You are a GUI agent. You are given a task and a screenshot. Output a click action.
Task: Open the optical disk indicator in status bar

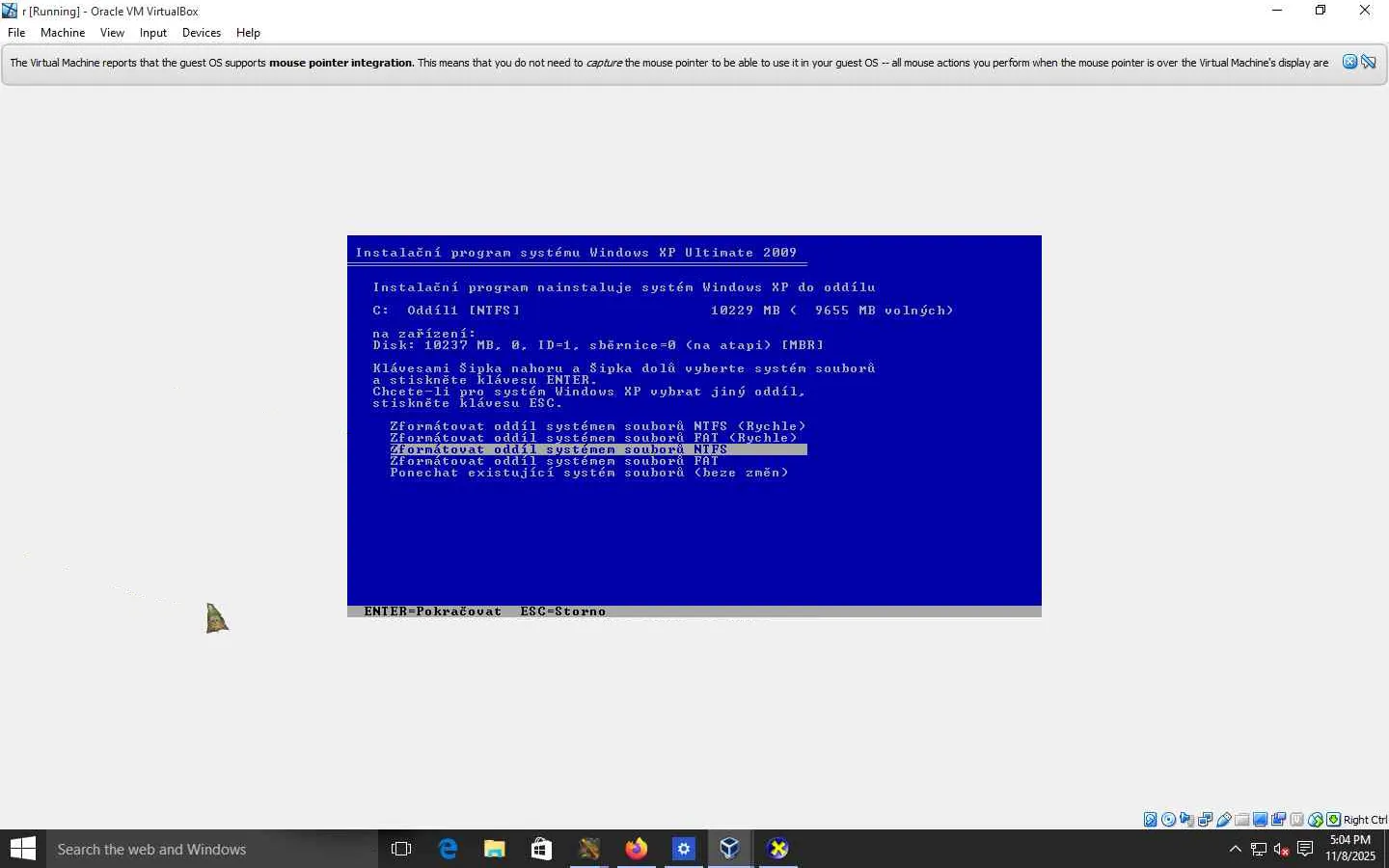point(1169,820)
